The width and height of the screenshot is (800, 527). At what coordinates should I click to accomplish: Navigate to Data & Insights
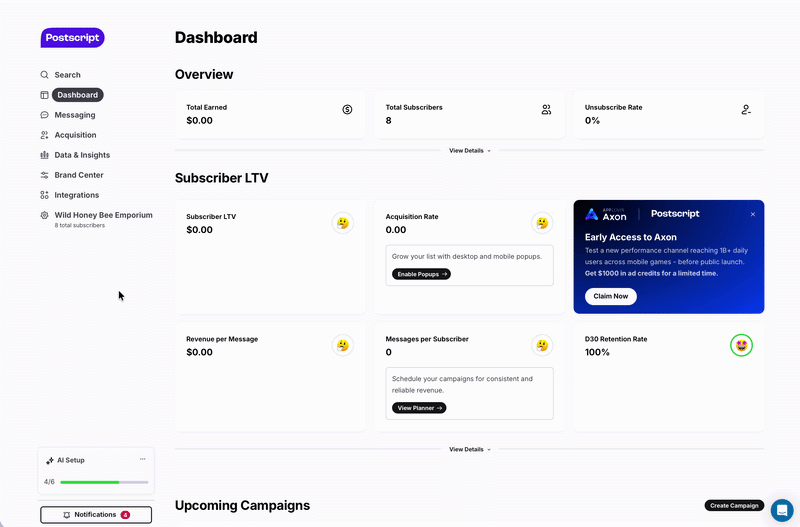coord(82,155)
